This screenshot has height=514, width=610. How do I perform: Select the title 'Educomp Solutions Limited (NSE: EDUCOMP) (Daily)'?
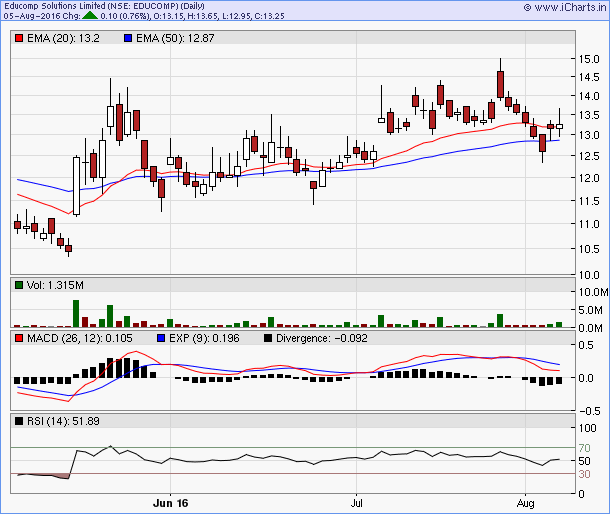point(104,6)
